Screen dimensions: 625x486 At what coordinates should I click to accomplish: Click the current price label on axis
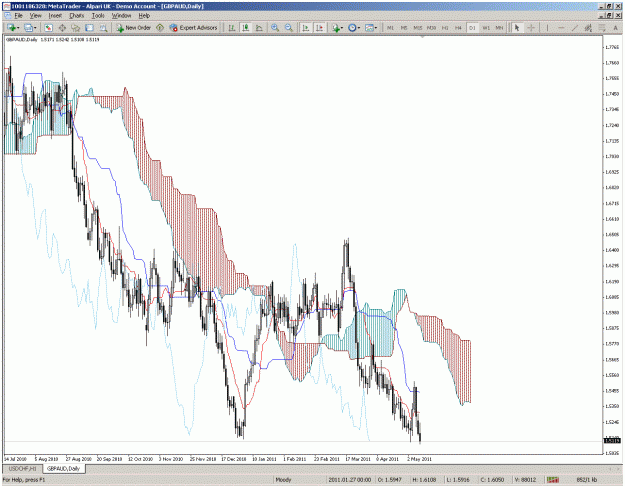(613, 441)
